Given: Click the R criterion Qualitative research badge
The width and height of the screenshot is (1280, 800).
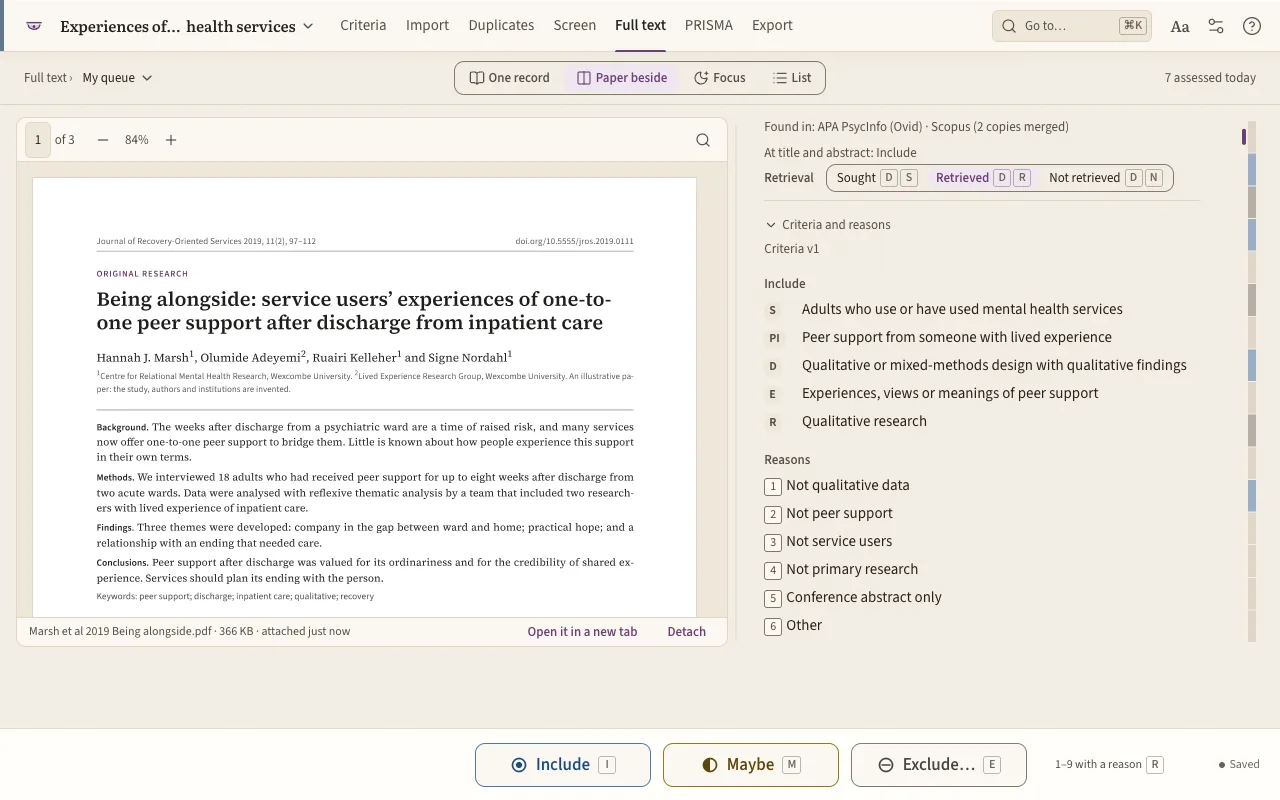Looking at the screenshot, I should pyautogui.click(x=773, y=422).
